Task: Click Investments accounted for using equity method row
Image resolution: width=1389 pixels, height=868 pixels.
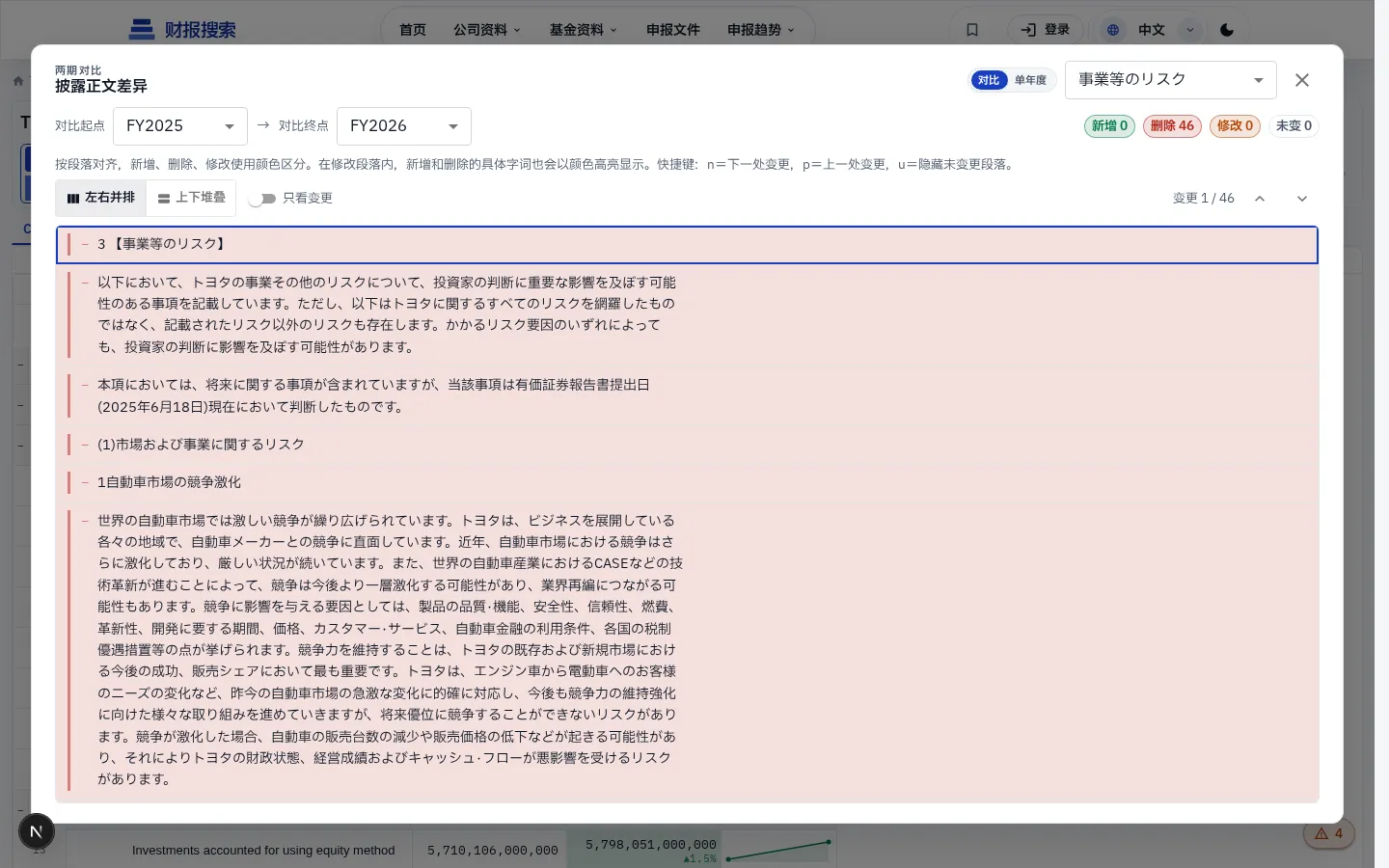Action: pyautogui.click(x=263, y=851)
